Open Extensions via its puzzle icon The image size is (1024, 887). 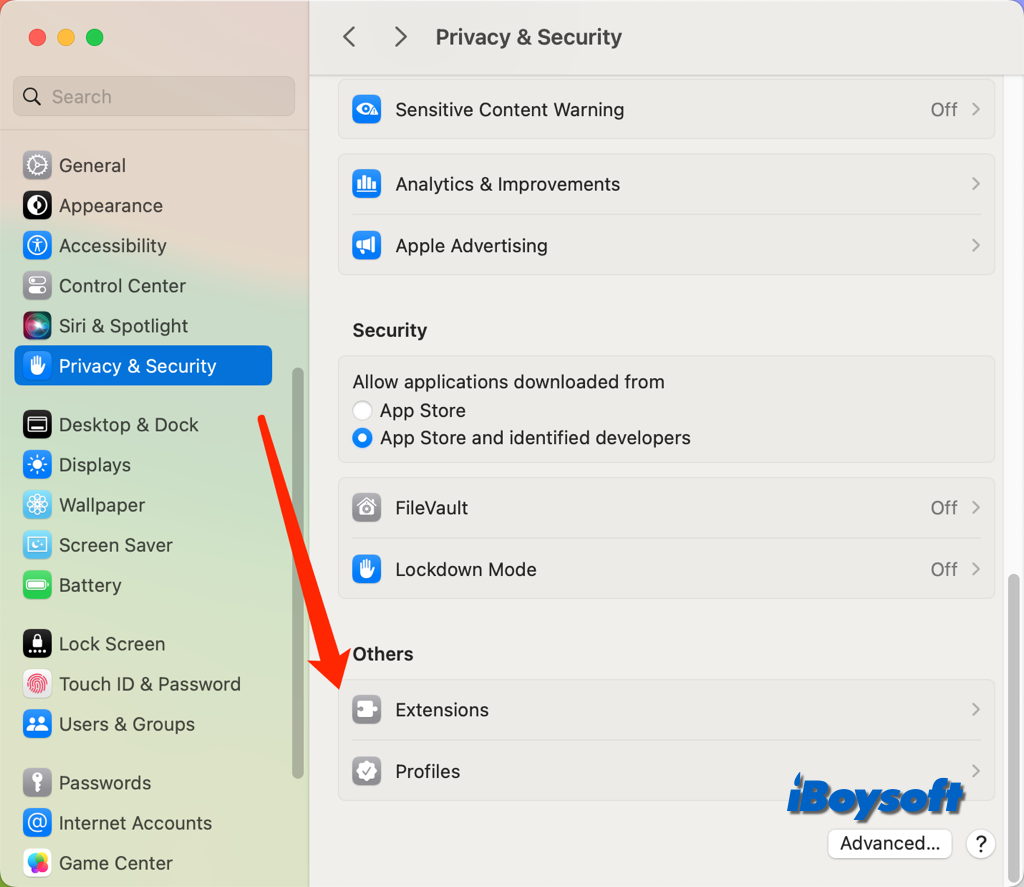coord(367,709)
